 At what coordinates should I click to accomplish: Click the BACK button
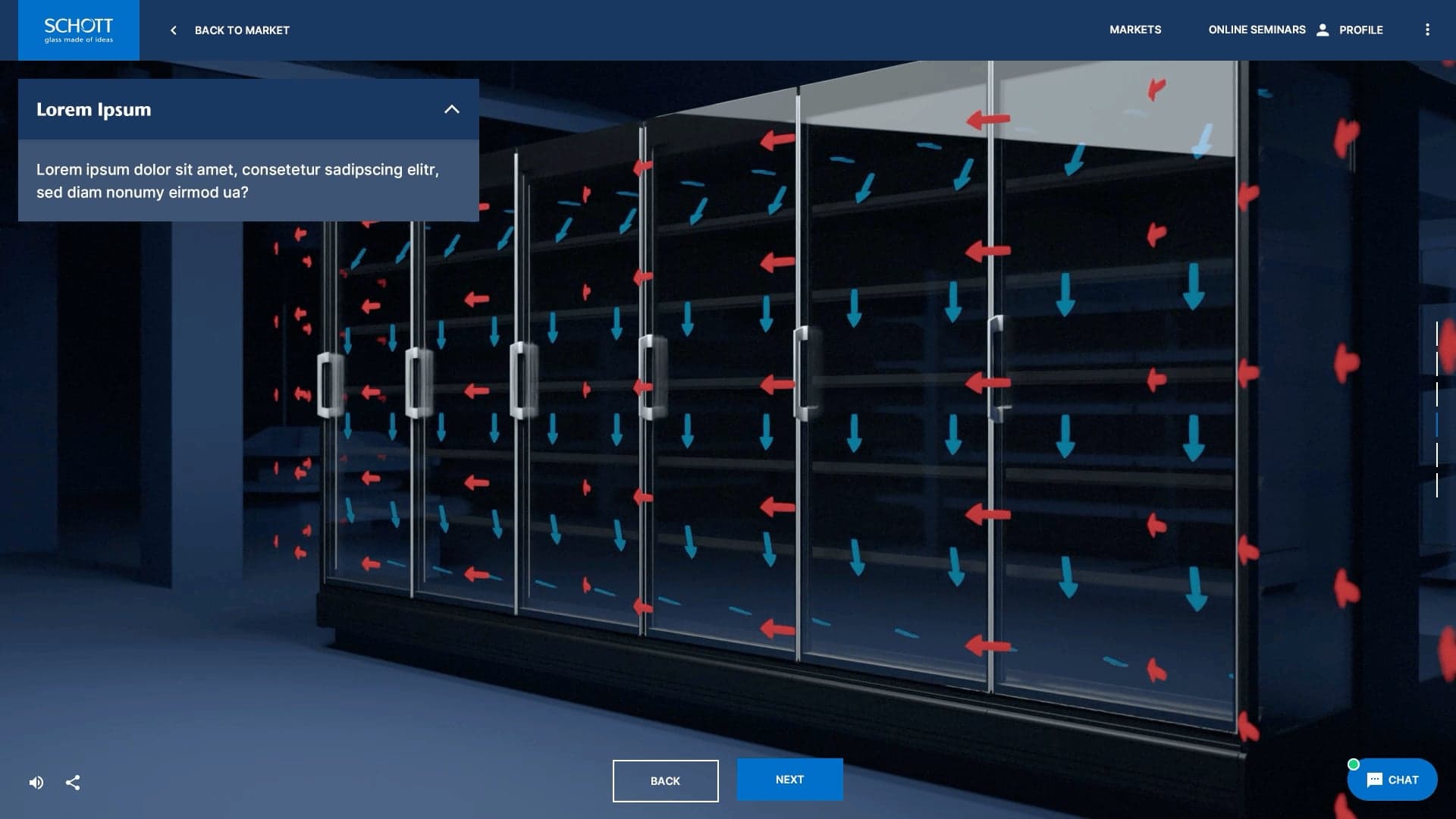pos(665,780)
